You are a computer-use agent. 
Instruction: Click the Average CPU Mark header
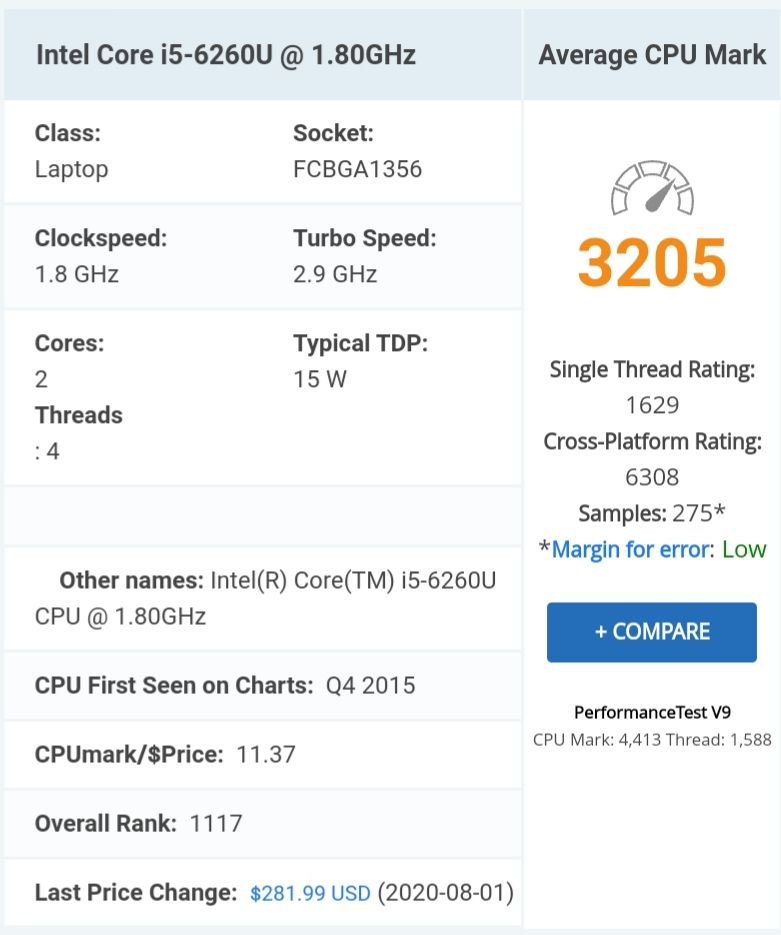pyautogui.click(x=652, y=55)
